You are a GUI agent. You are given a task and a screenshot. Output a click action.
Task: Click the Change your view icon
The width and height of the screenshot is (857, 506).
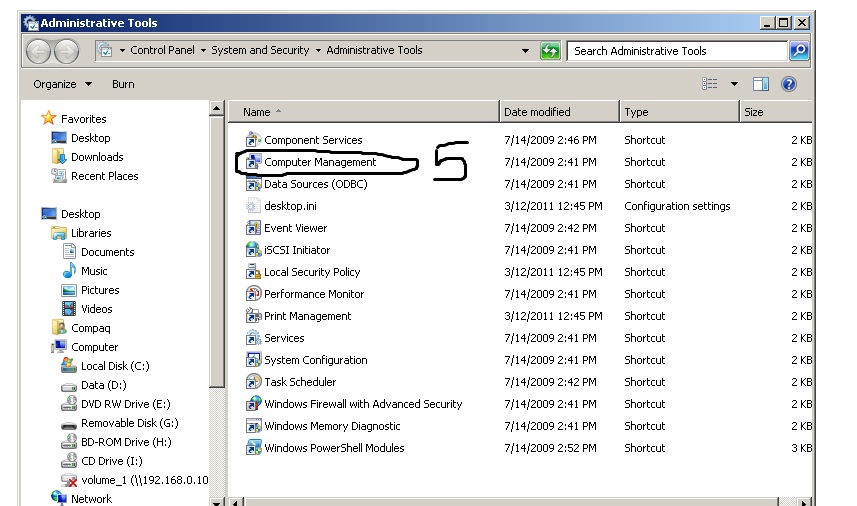[709, 84]
